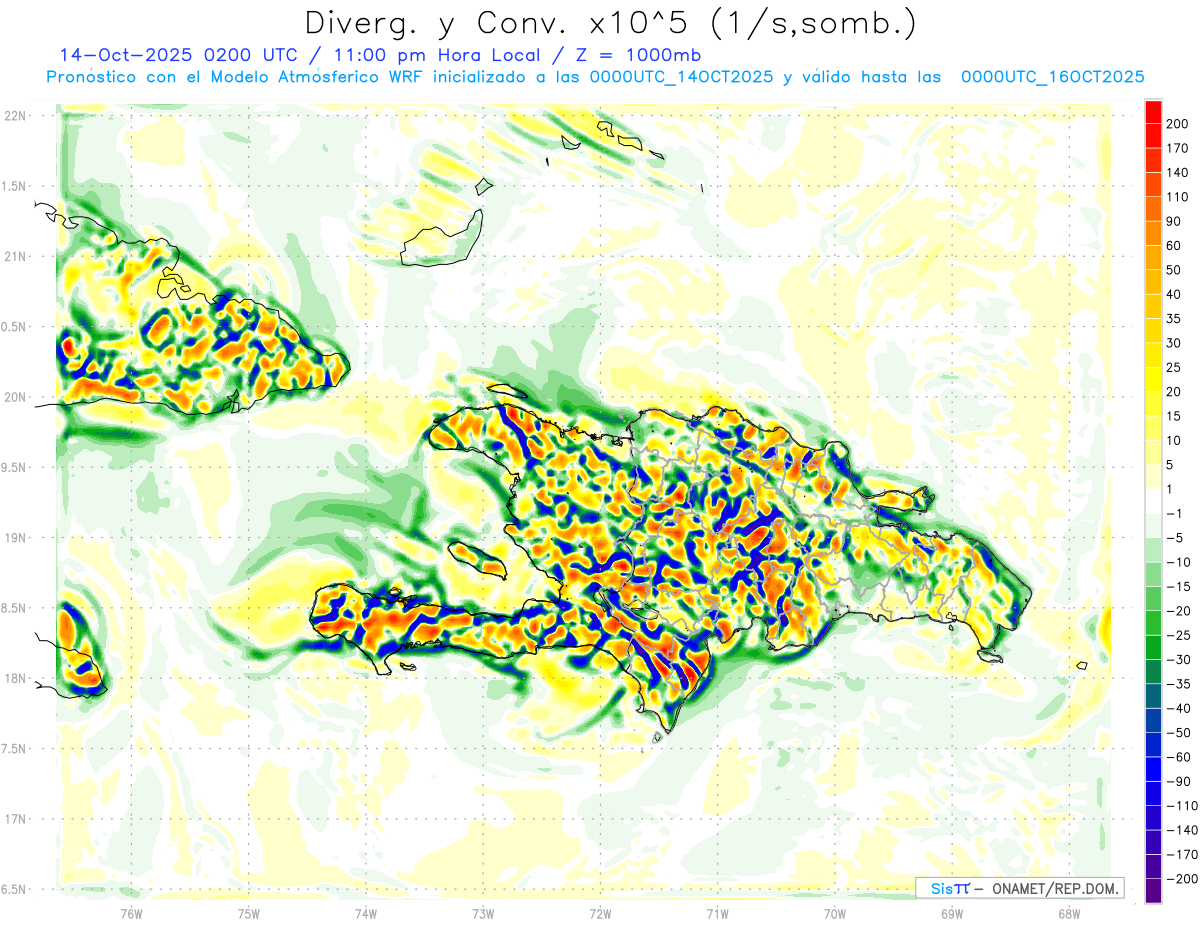1200x927 pixels.
Task: Click the '73W' longitude label
Action: [x=483, y=913]
